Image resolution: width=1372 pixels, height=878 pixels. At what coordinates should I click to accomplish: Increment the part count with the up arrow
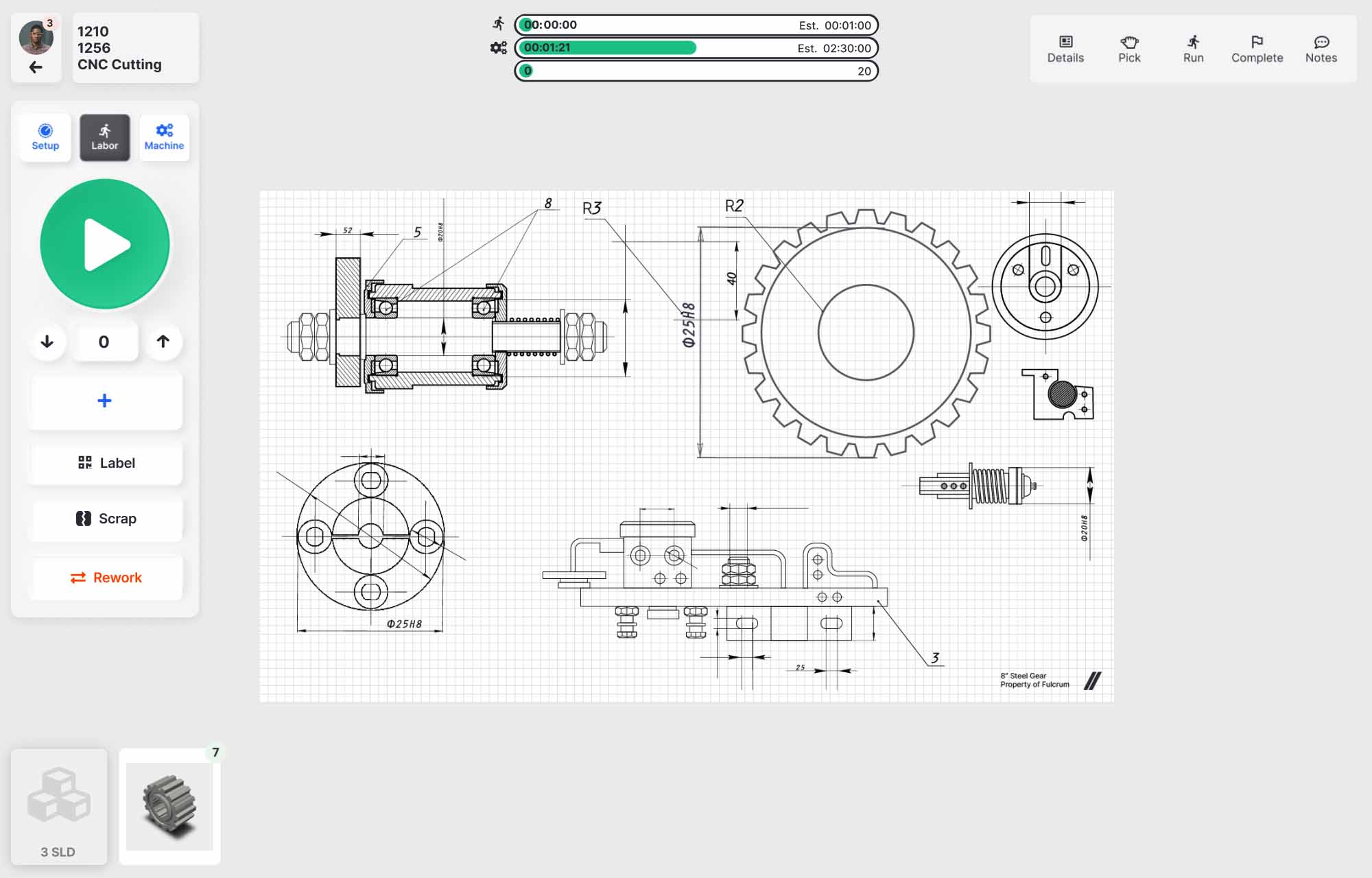click(163, 342)
